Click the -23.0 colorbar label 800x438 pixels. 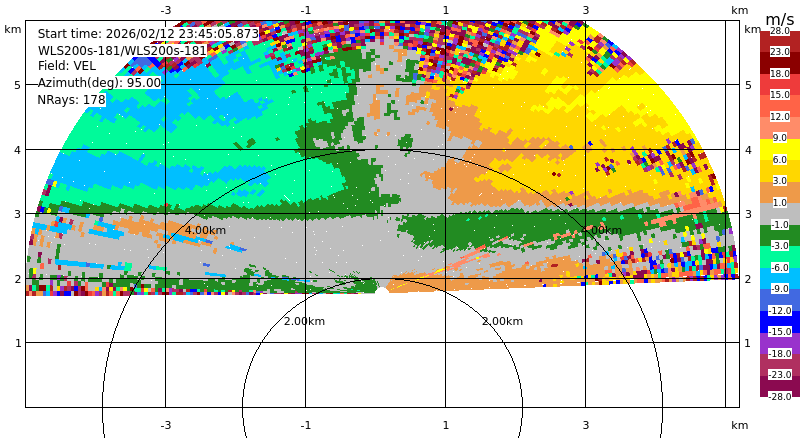click(x=780, y=375)
